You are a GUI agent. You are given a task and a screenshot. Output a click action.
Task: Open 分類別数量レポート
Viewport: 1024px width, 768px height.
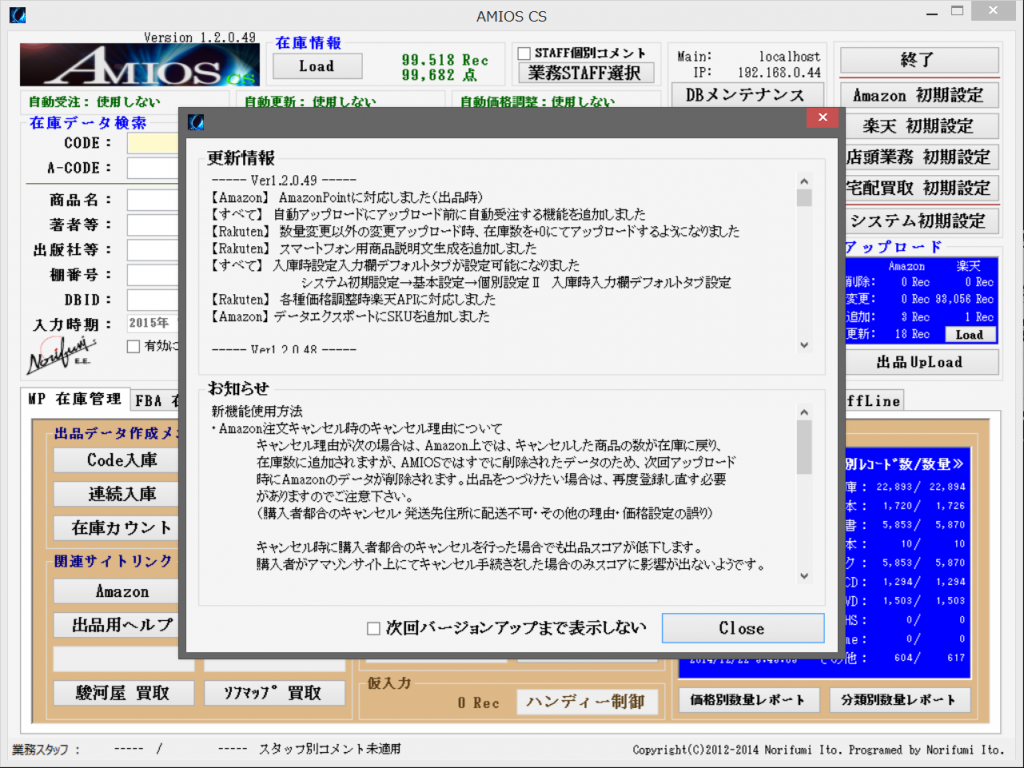[899, 700]
